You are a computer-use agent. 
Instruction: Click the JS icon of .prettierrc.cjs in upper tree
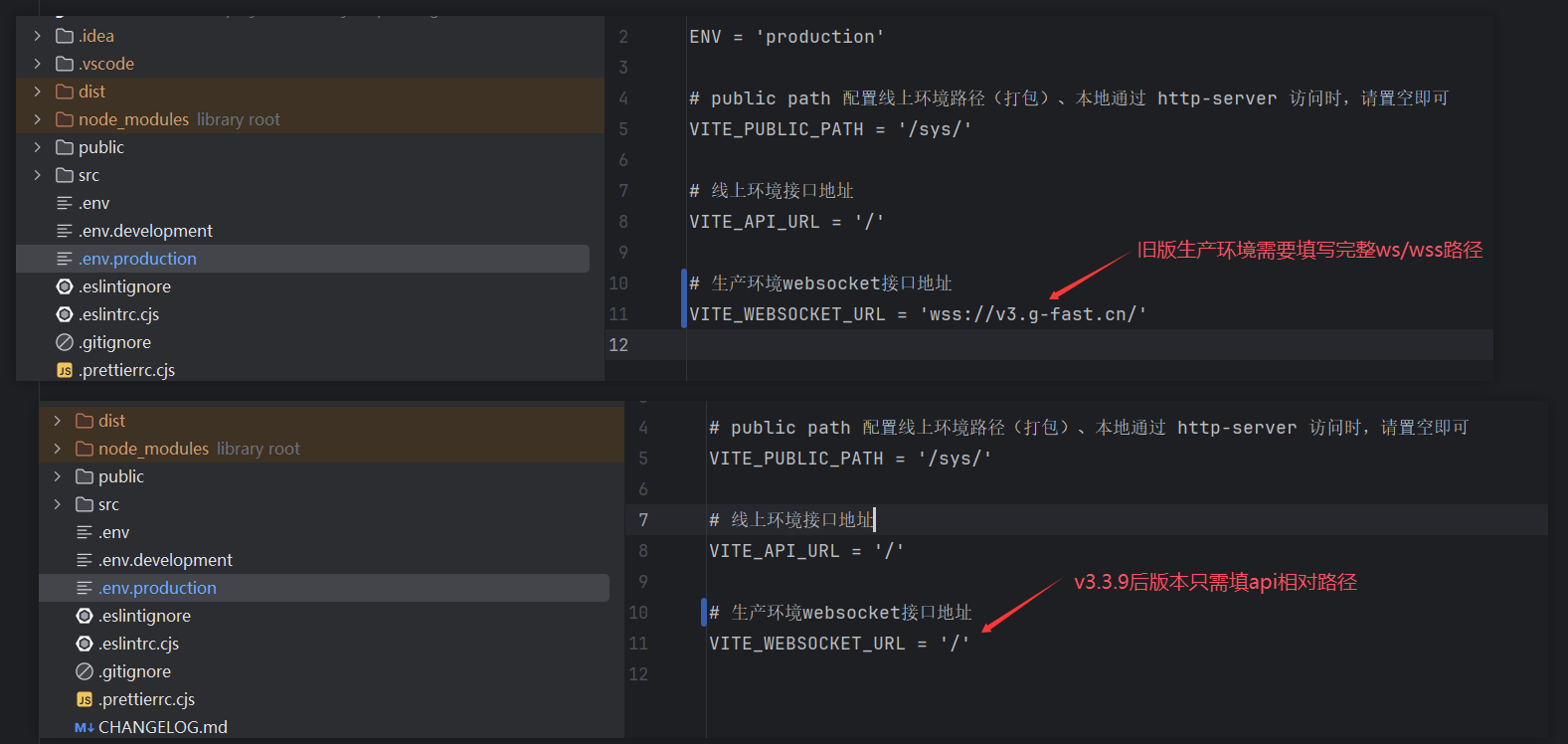click(x=65, y=370)
